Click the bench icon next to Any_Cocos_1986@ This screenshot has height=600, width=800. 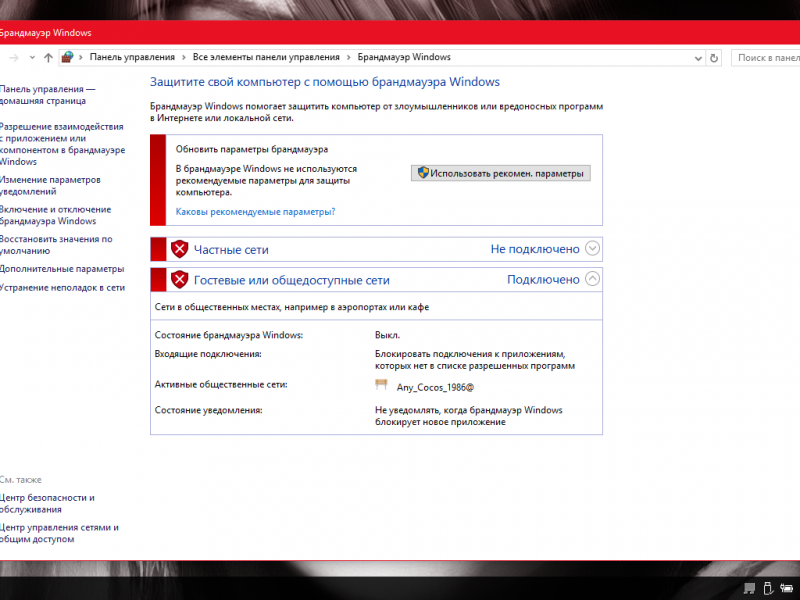pos(381,385)
